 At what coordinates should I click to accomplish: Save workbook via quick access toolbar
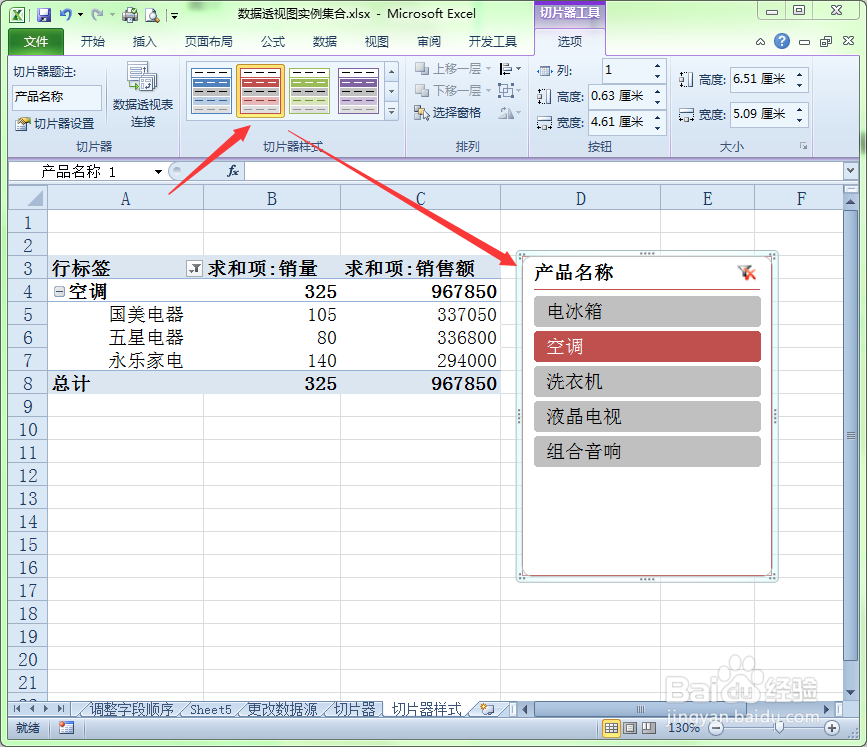(44, 15)
